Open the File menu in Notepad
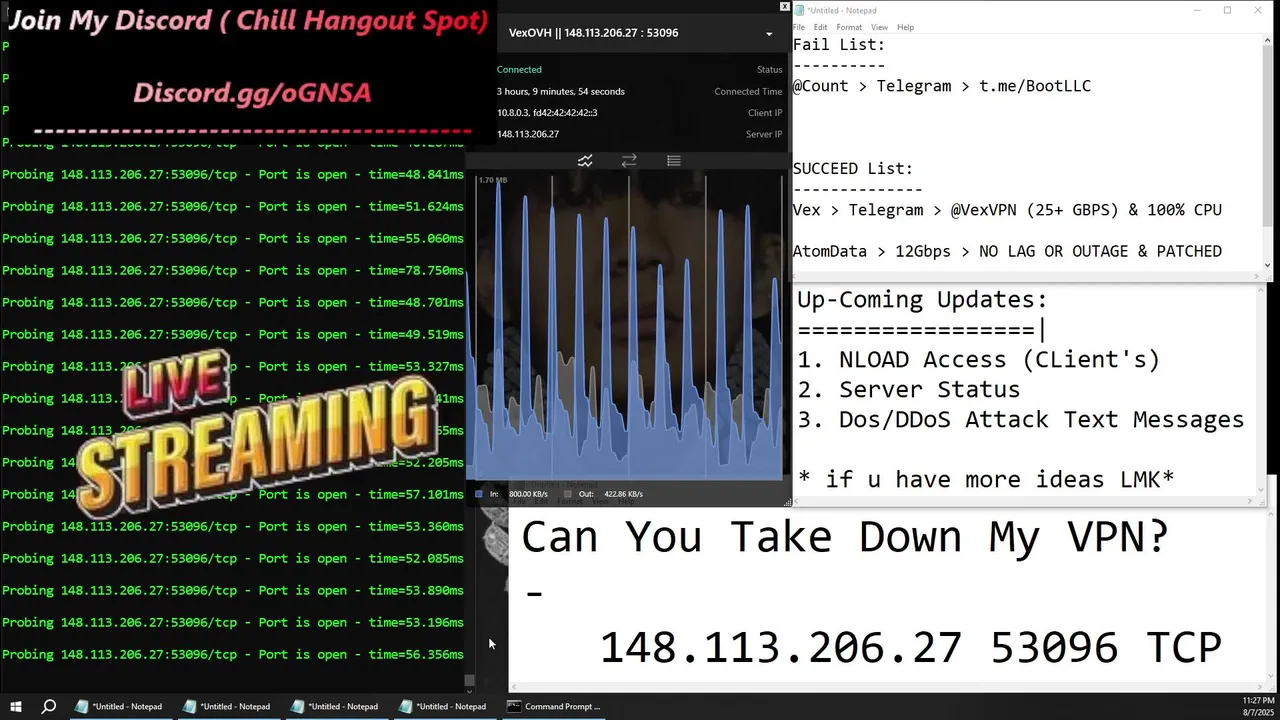This screenshot has height=720, width=1280. (800, 27)
